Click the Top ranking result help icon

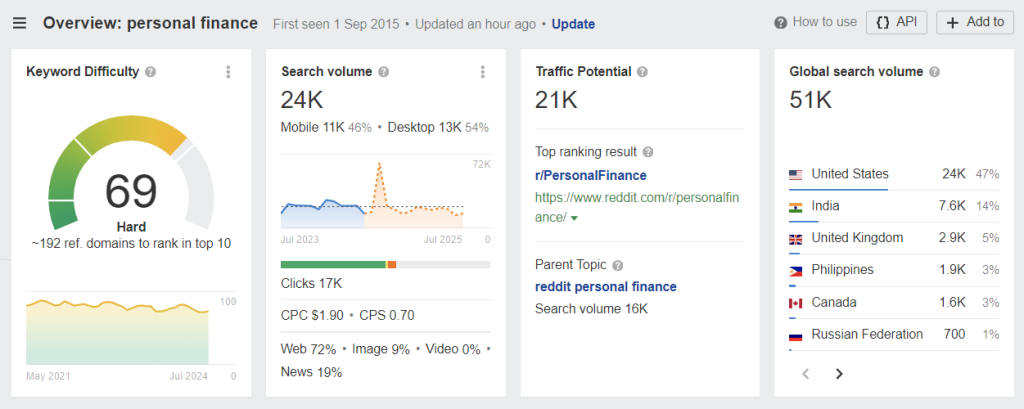647,152
